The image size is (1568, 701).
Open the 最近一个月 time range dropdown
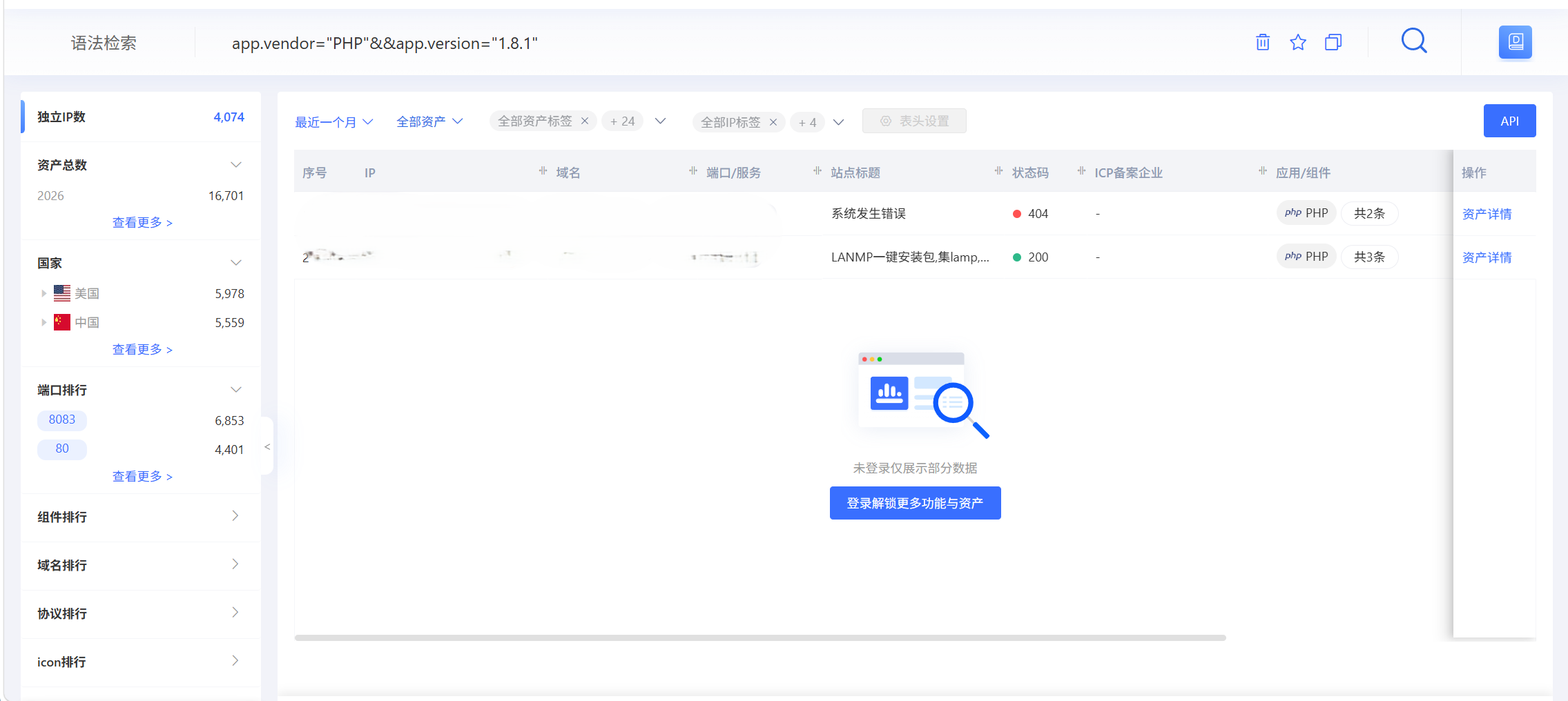(x=334, y=122)
